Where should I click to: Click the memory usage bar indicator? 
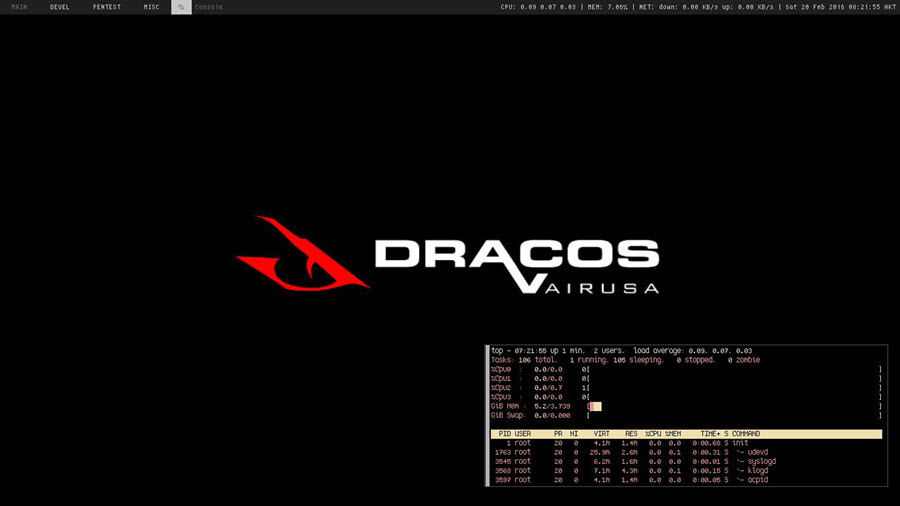coord(595,406)
